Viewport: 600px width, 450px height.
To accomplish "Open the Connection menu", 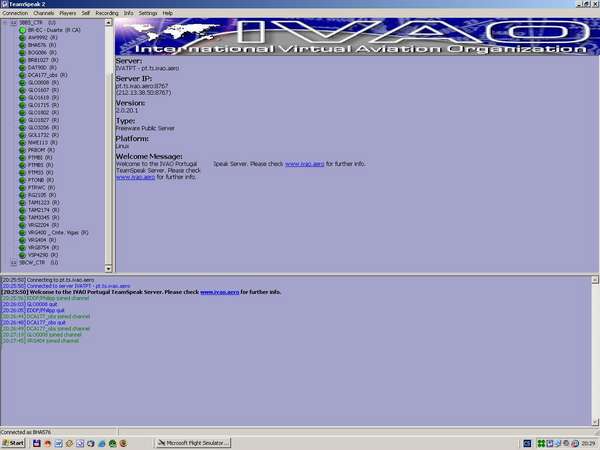I will [15, 13].
